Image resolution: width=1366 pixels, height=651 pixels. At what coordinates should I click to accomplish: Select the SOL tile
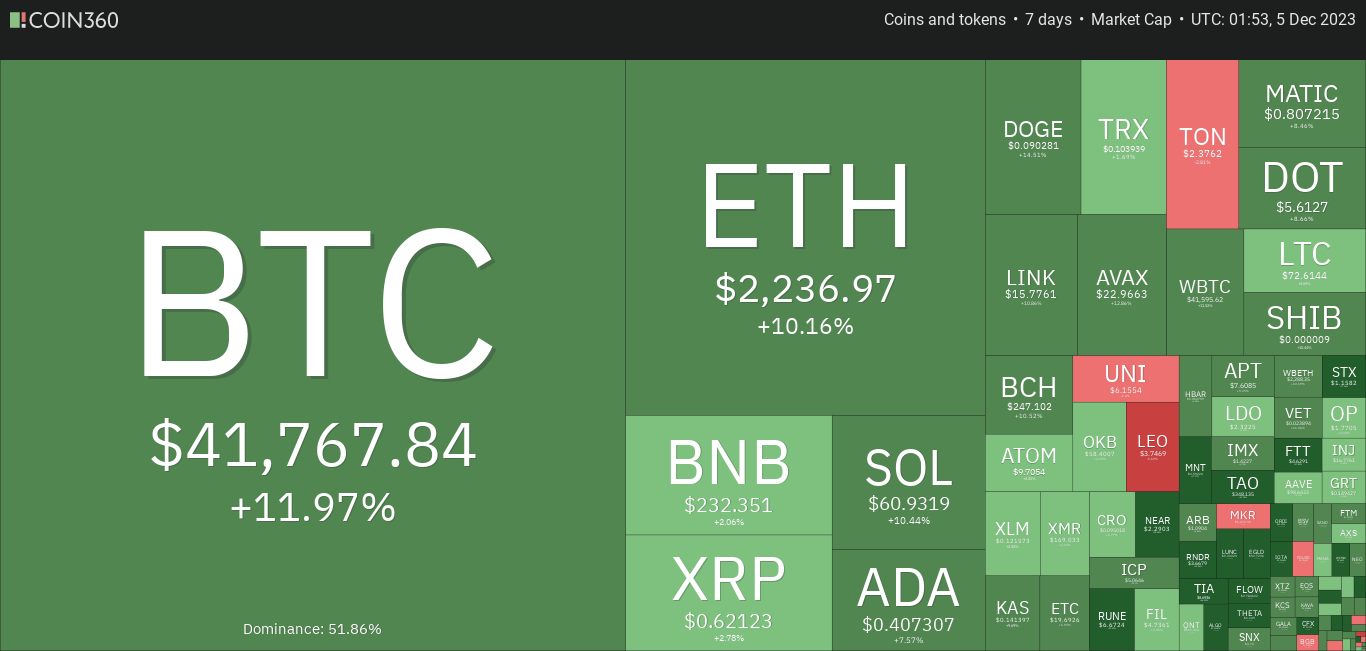[909, 482]
